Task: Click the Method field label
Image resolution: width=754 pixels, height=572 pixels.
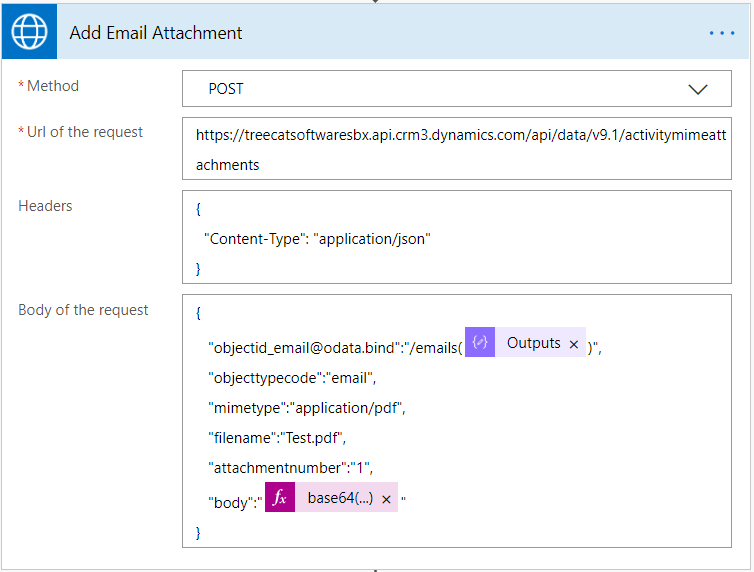Action: (x=53, y=86)
